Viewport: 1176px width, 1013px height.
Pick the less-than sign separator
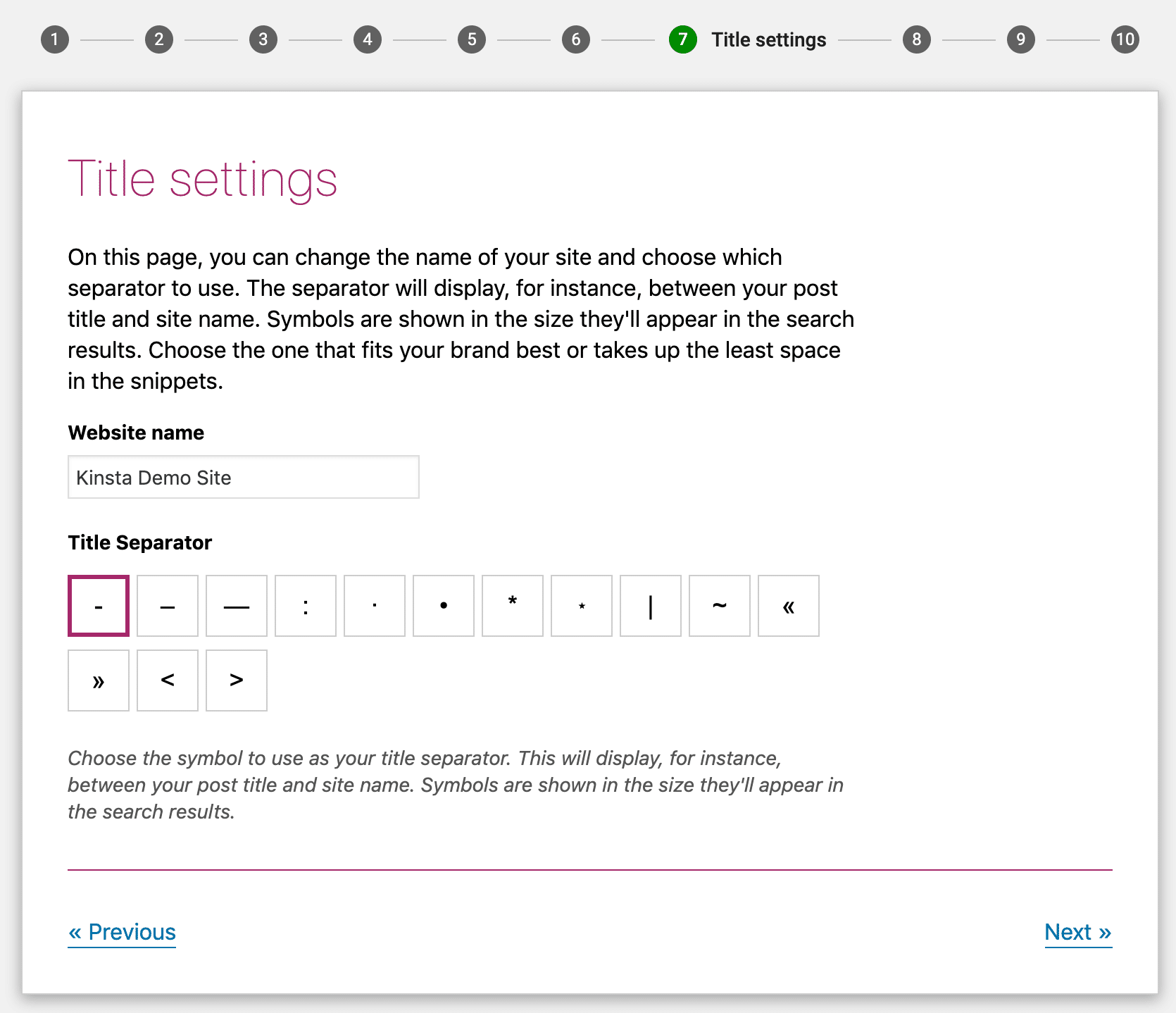click(168, 680)
